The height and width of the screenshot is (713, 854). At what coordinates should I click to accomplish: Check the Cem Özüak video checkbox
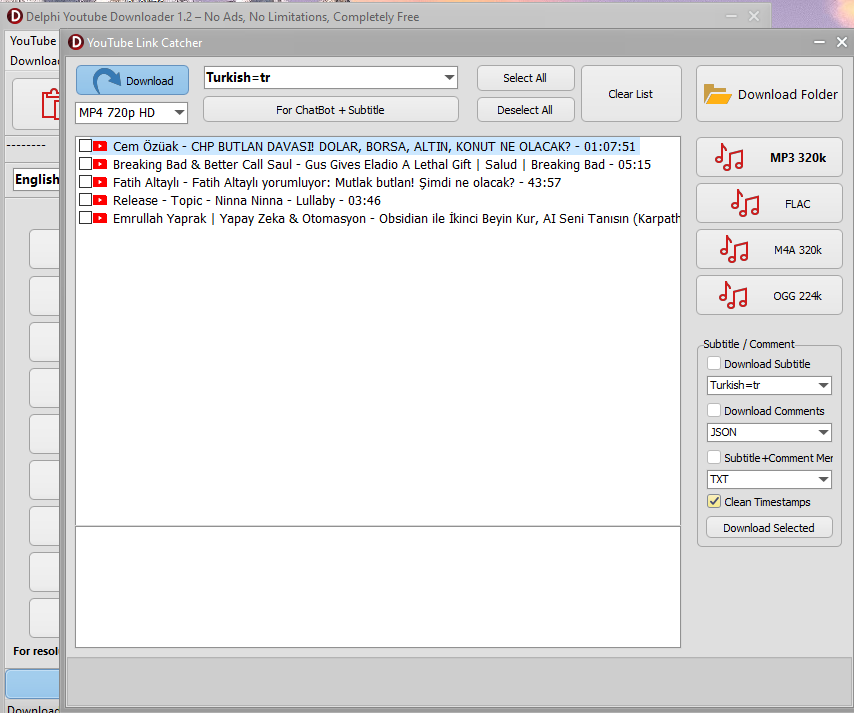pos(85,146)
